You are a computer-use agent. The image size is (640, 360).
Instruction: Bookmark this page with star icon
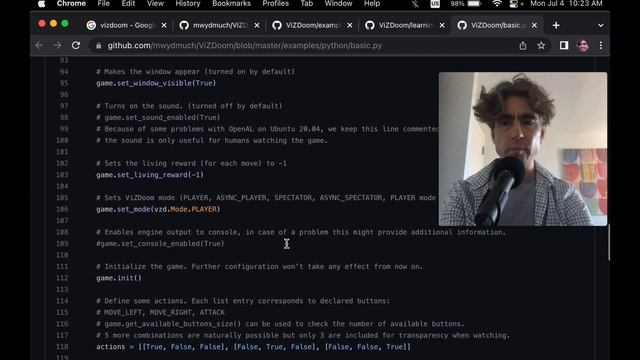541,46
